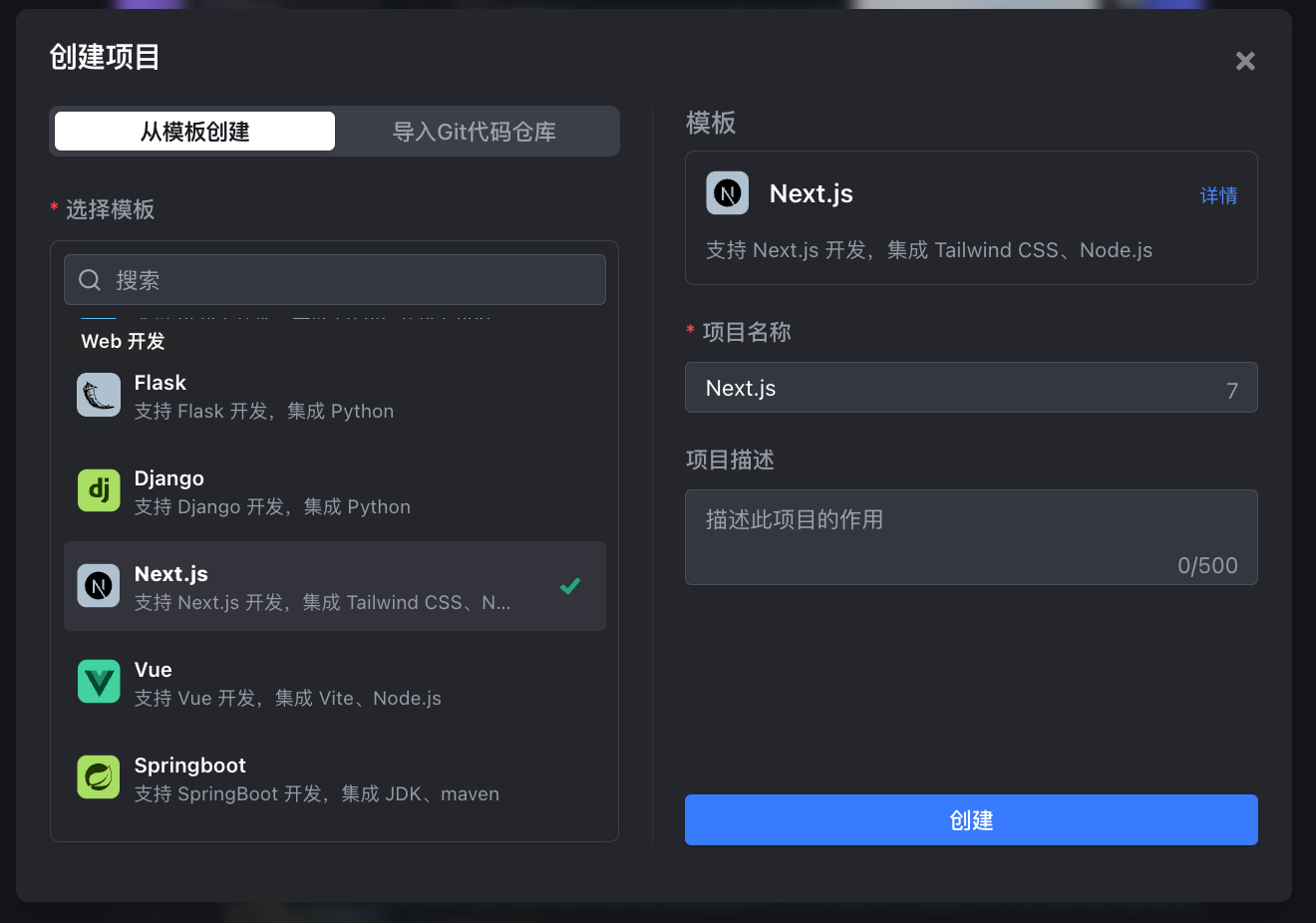Click the Next.js logo in 模板 panel

[x=727, y=192]
